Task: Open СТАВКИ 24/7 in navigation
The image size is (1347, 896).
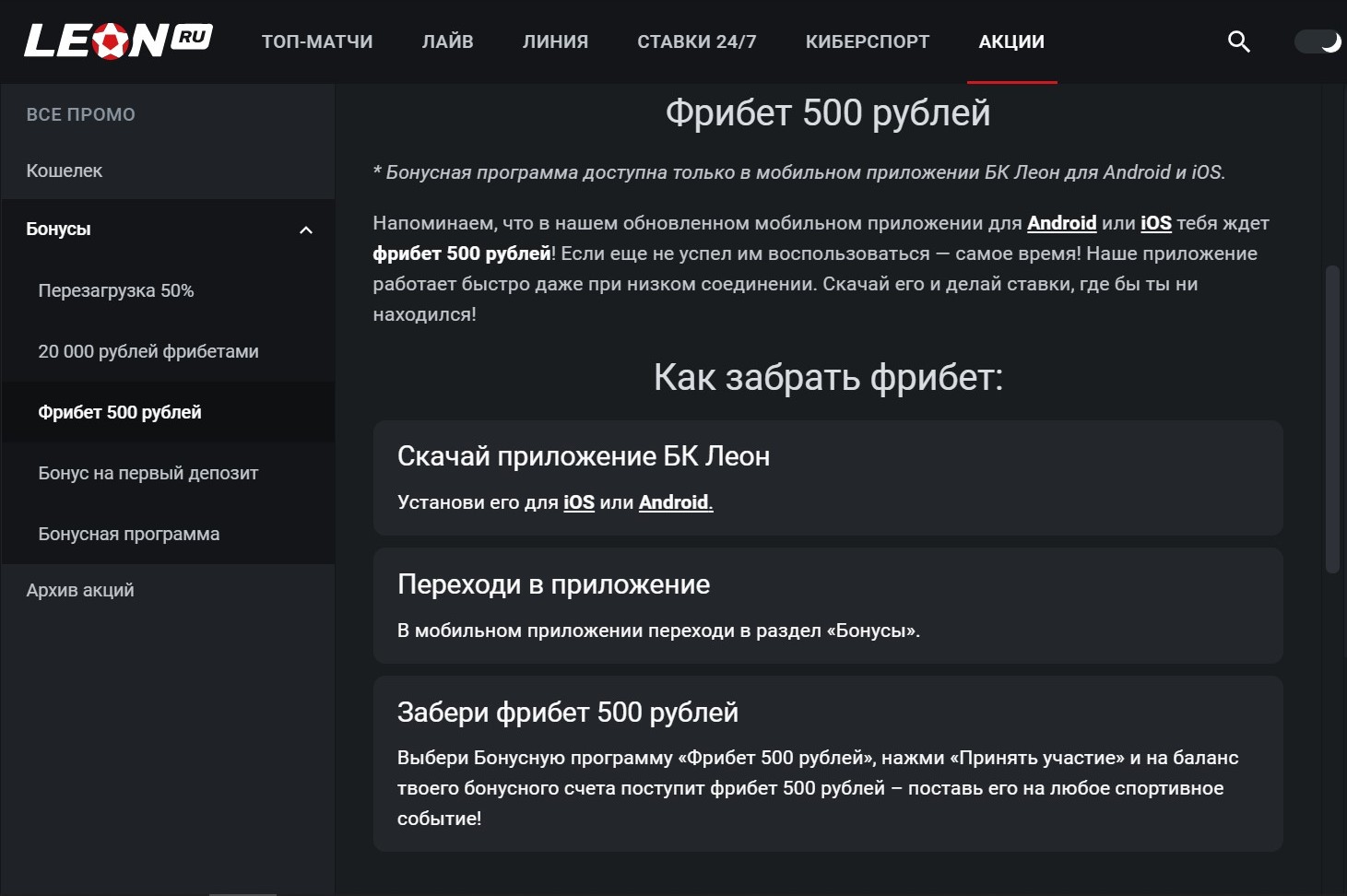Action: [x=697, y=41]
